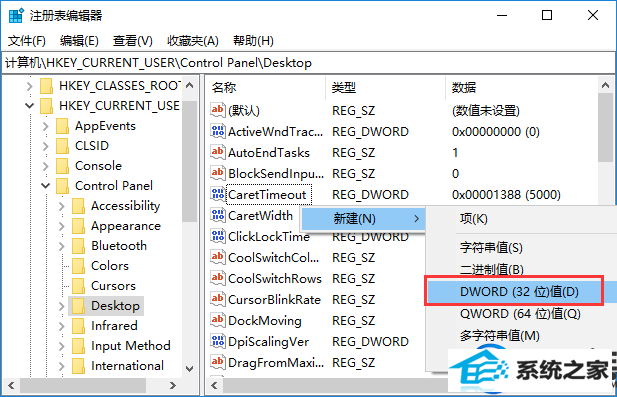Click the registry path address bar
Viewport: 617px width, 397px height.
tap(308, 63)
